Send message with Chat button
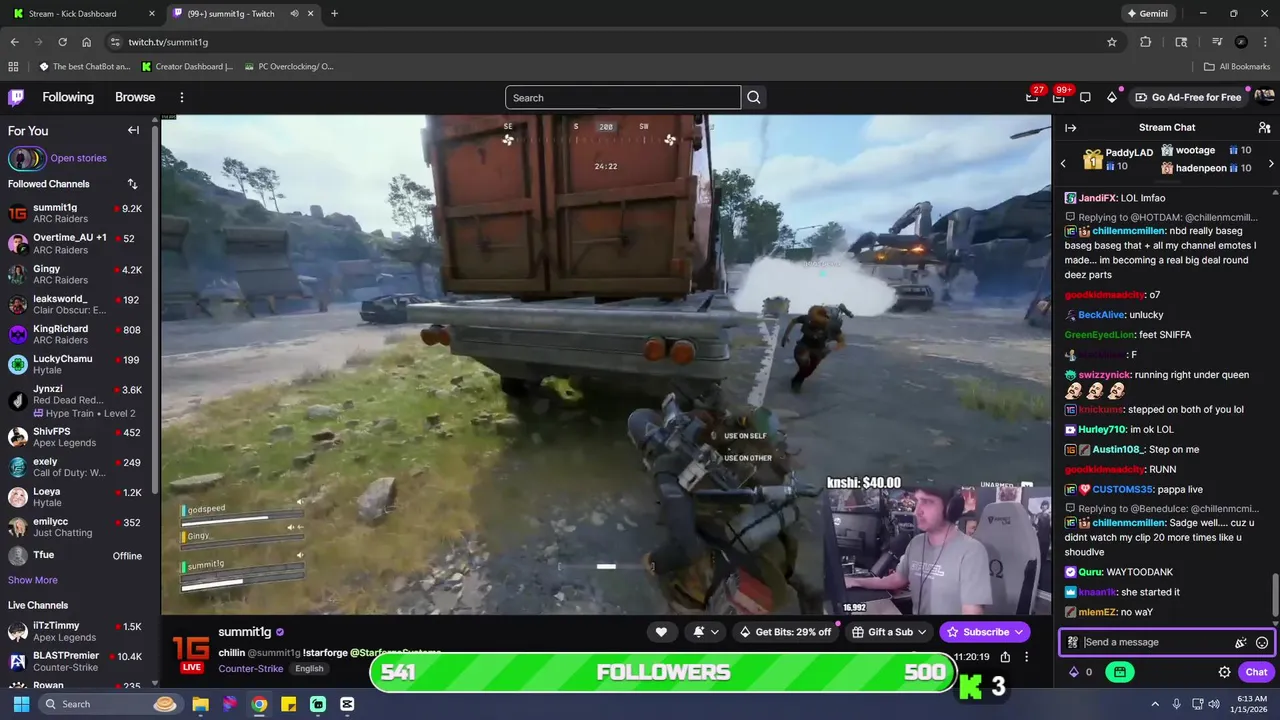 (x=1256, y=672)
